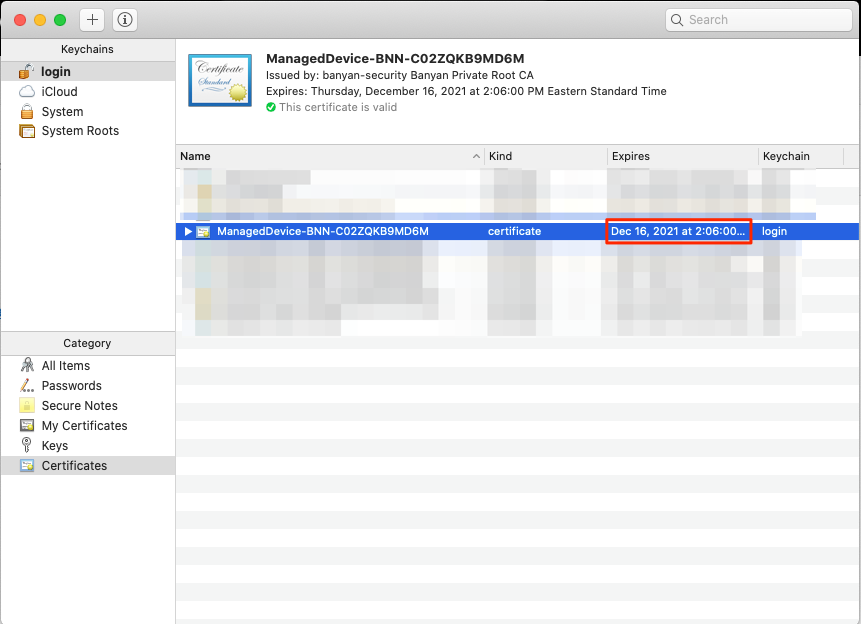Click the plus button to add keychain item

pyautogui.click(x=92, y=20)
